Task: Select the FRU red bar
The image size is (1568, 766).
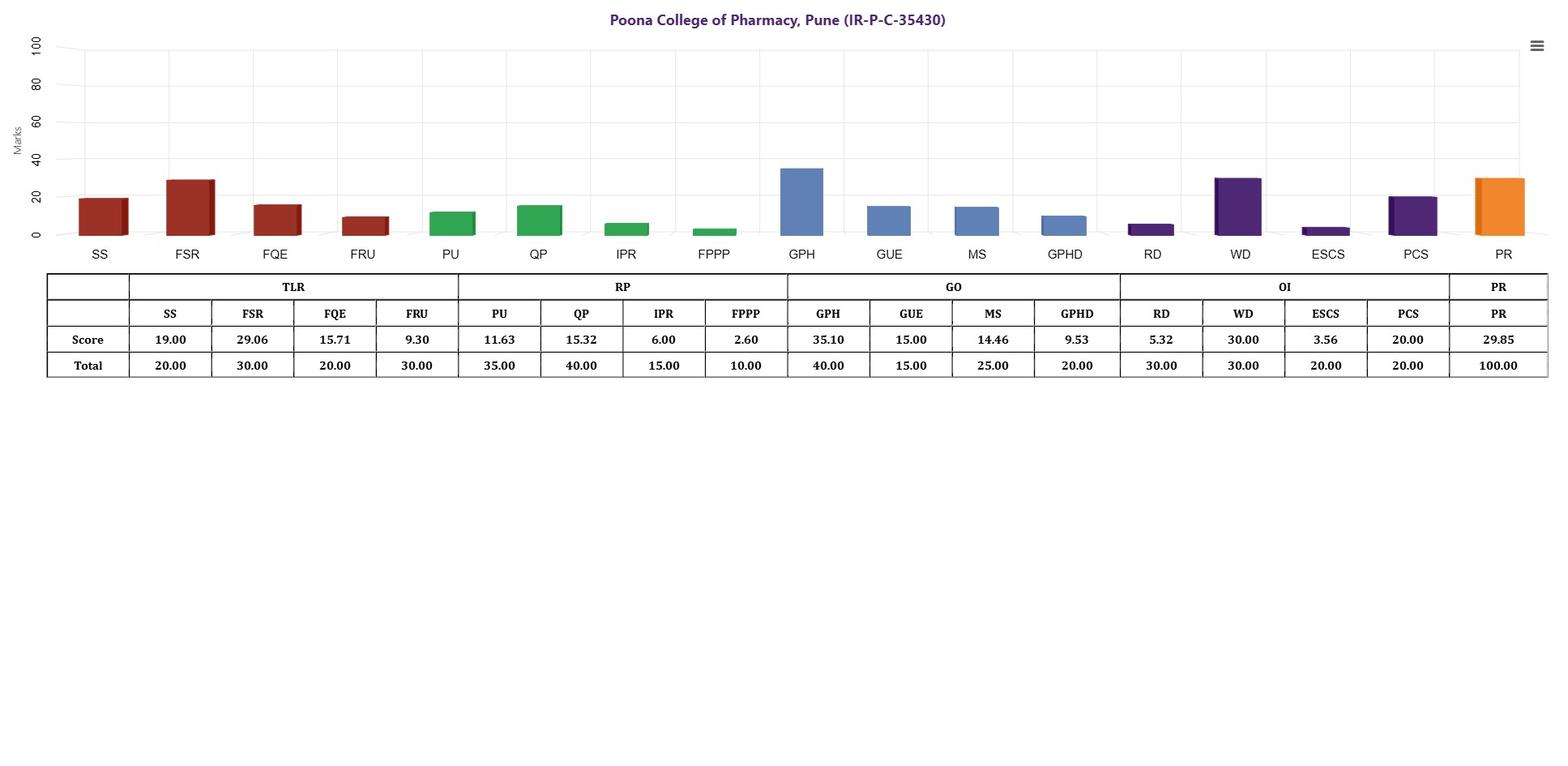Action: [x=365, y=226]
